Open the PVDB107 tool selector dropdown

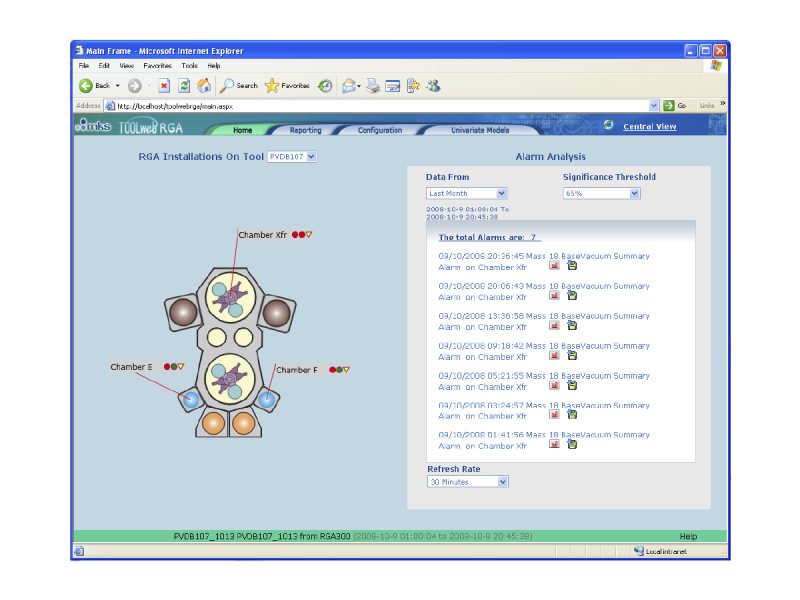[311, 156]
